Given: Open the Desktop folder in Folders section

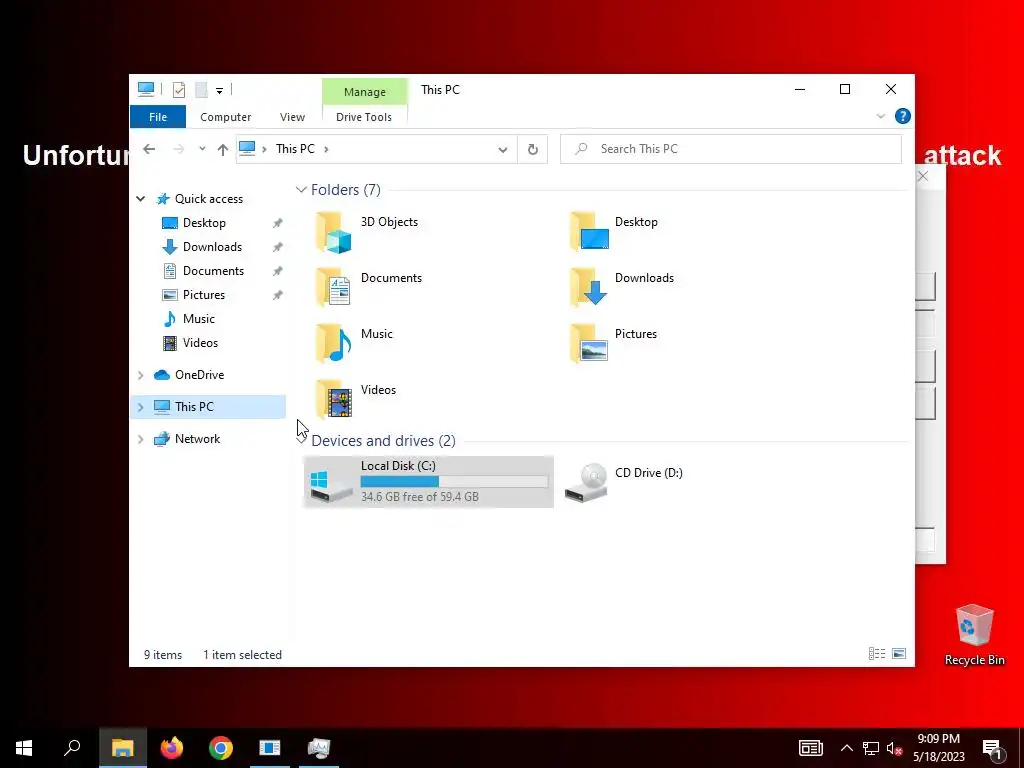Looking at the screenshot, I should pyautogui.click(x=588, y=232).
